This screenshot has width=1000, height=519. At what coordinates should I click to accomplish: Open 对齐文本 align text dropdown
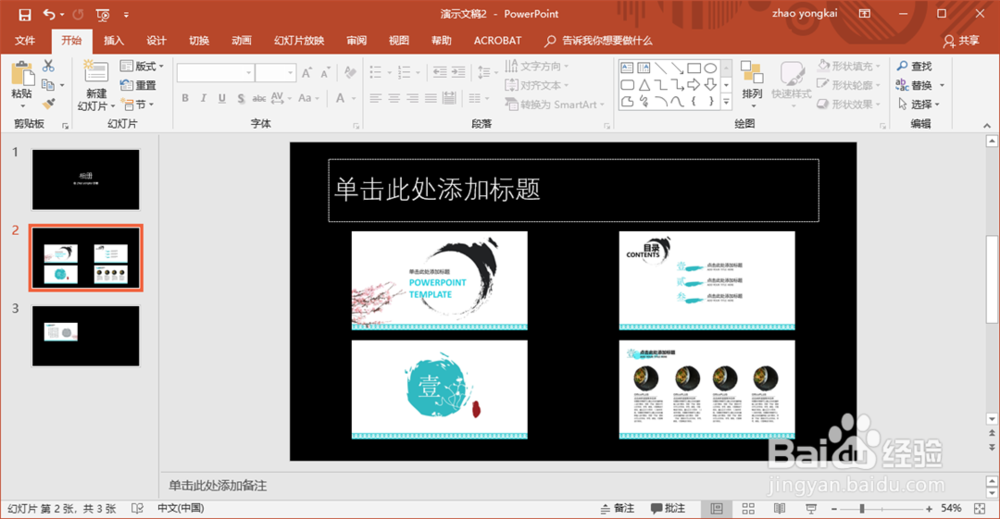[536, 85]
